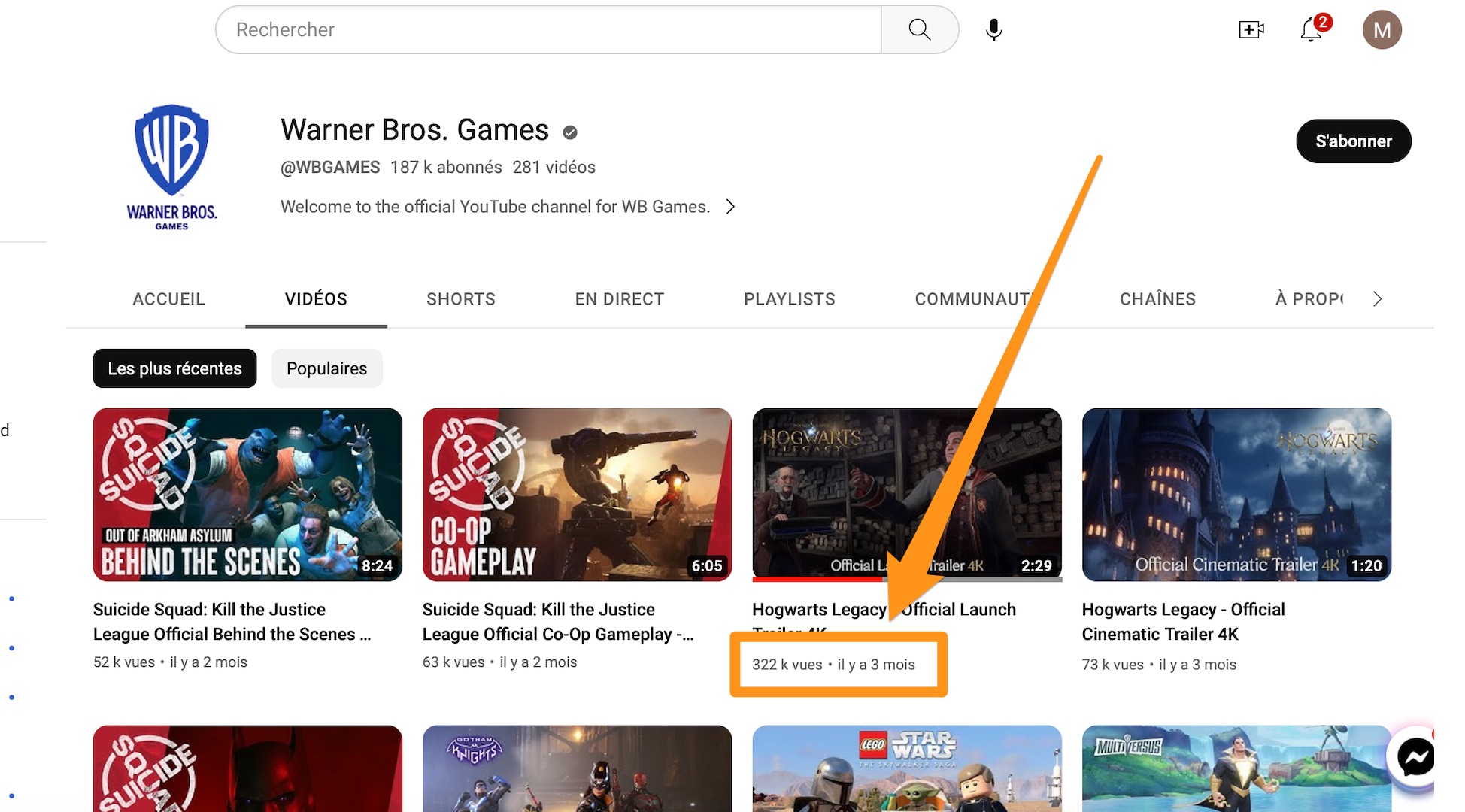Open Suicide Squad Behind the Scenes thumbnail

click(247, 495)
